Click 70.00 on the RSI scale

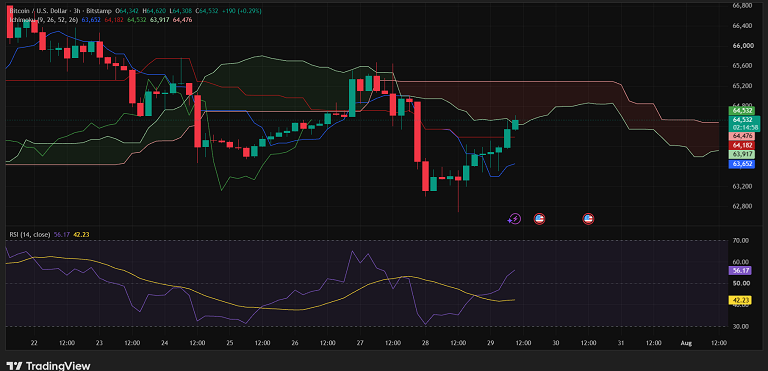pyautogui.click(x=742, y=241)
